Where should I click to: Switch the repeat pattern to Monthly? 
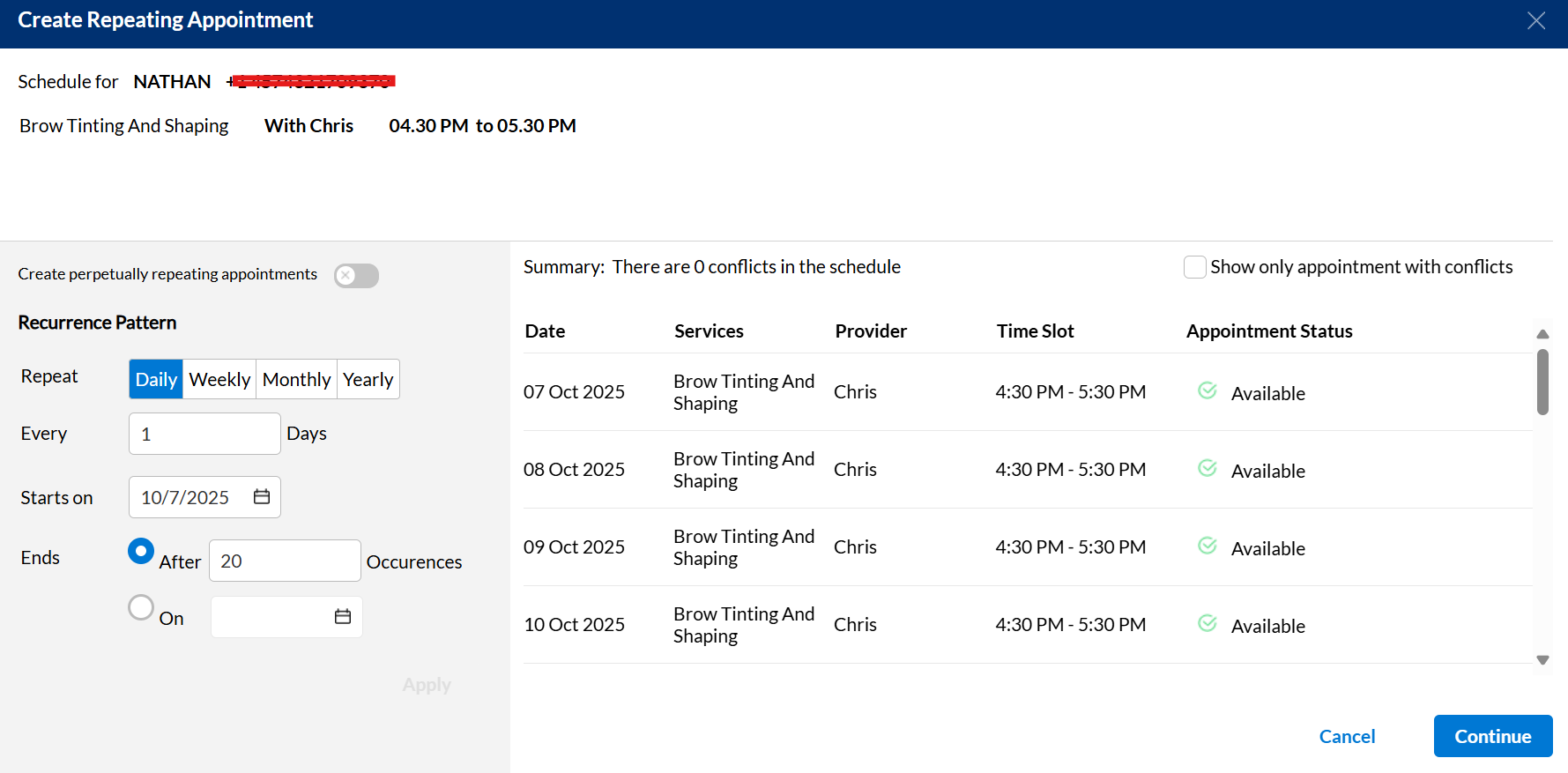point(296,380)
